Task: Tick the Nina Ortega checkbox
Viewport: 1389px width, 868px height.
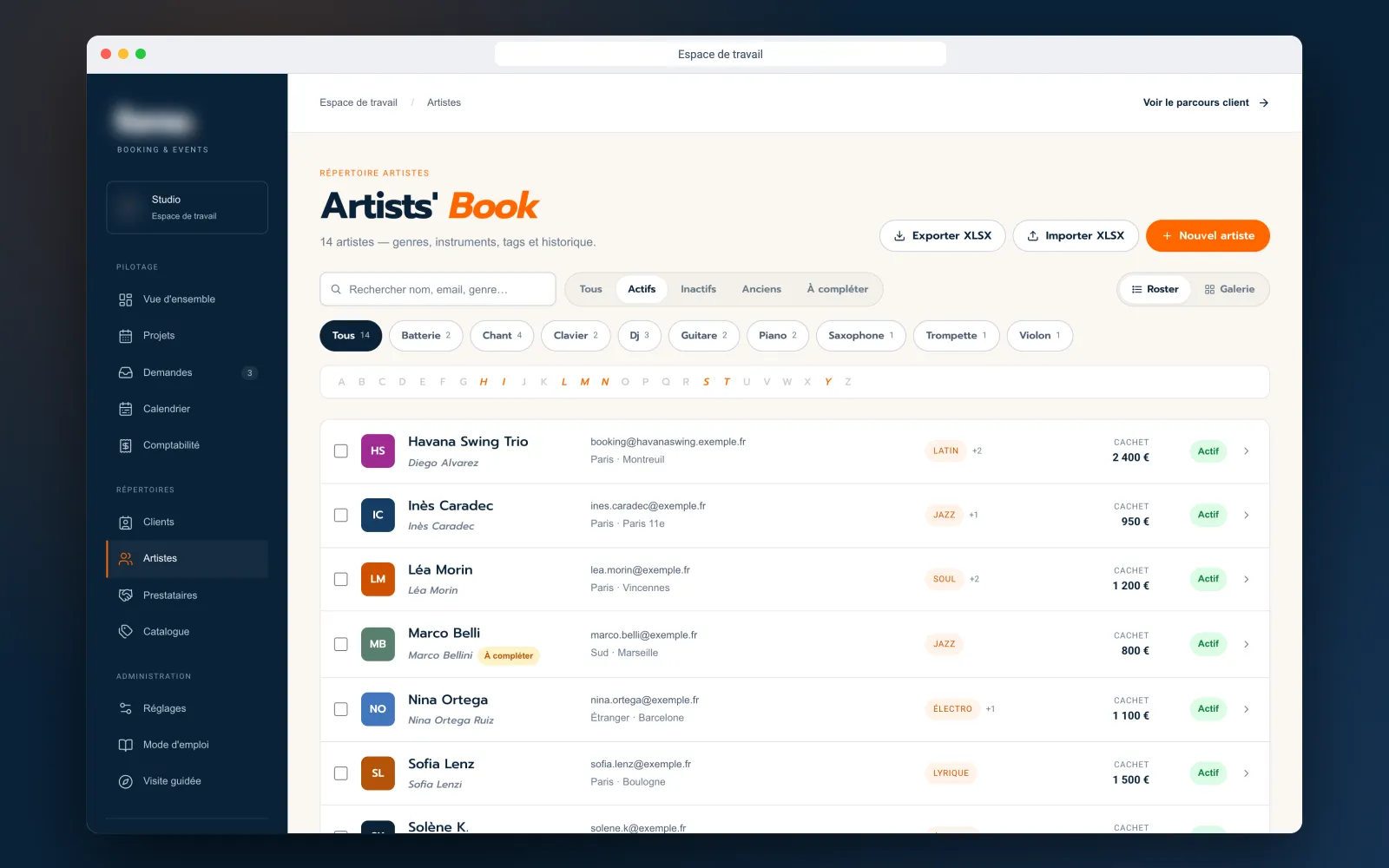Action: pos(341,709)
